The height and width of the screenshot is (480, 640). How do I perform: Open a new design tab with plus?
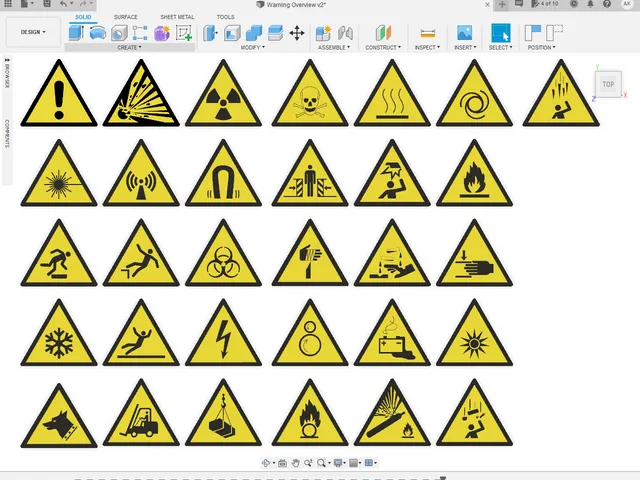(x=502, y=4)
